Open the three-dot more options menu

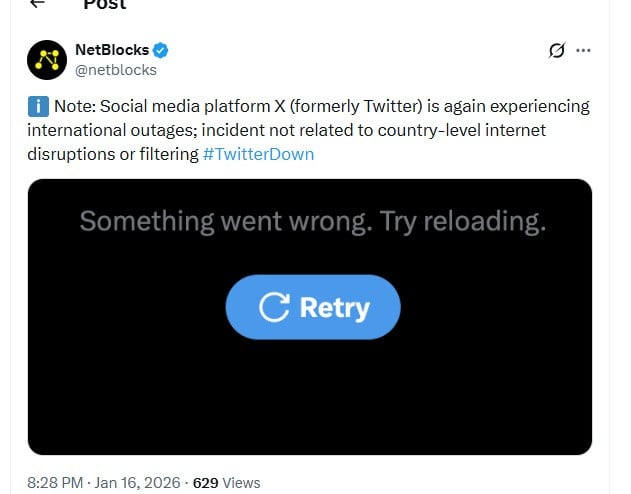(584, 51)
